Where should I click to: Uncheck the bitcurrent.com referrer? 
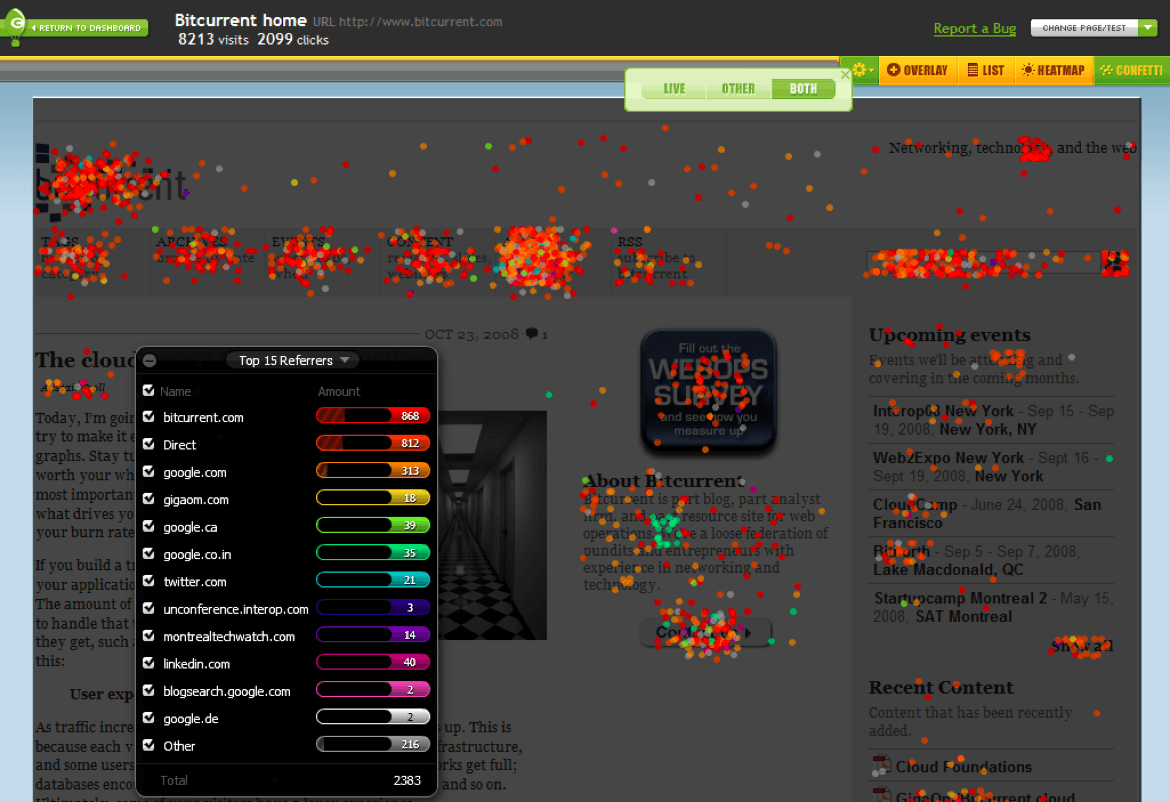point(148,417)
